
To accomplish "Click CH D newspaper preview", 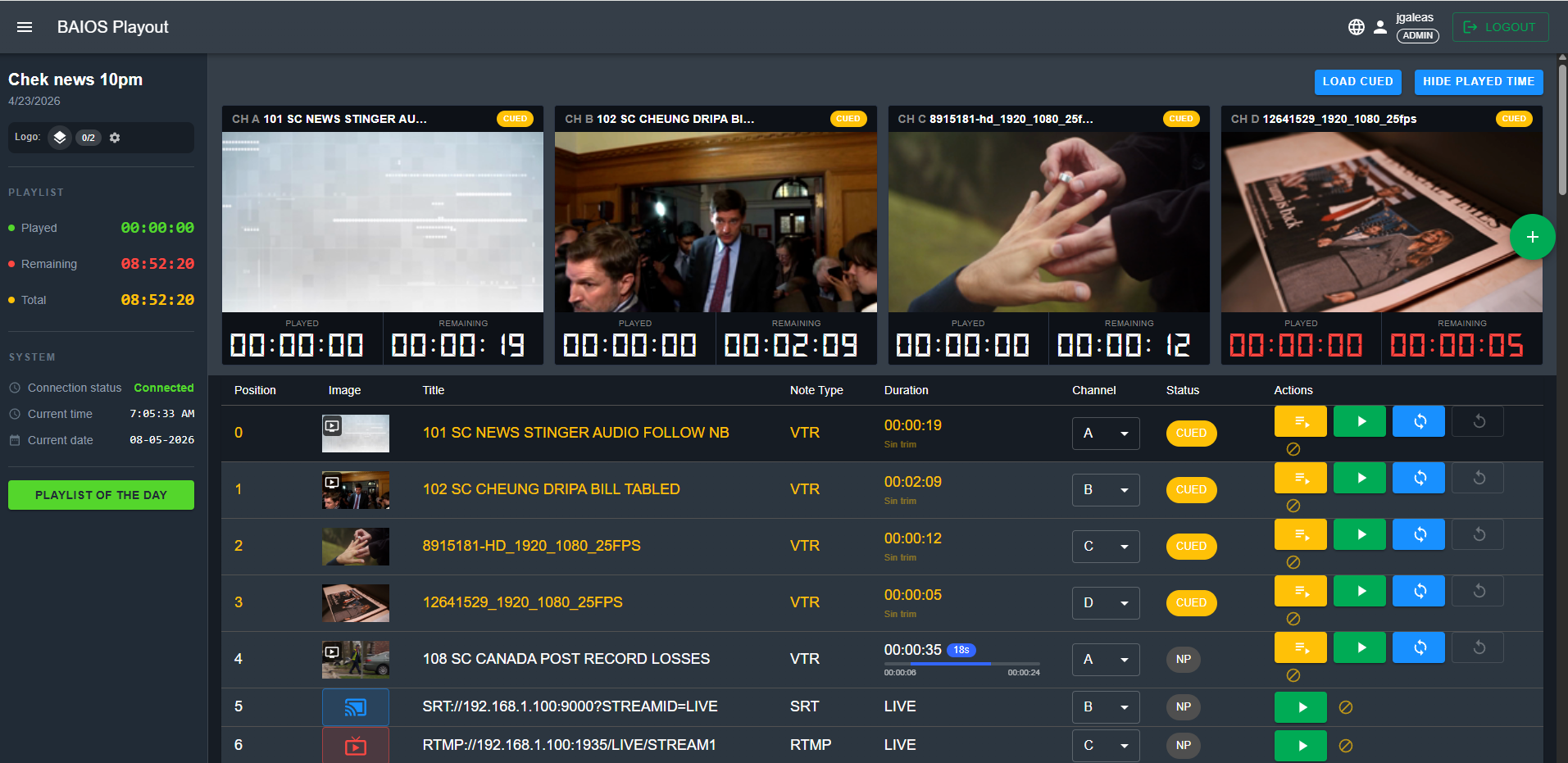I will pyautogui.click(x=1381, y=222).
